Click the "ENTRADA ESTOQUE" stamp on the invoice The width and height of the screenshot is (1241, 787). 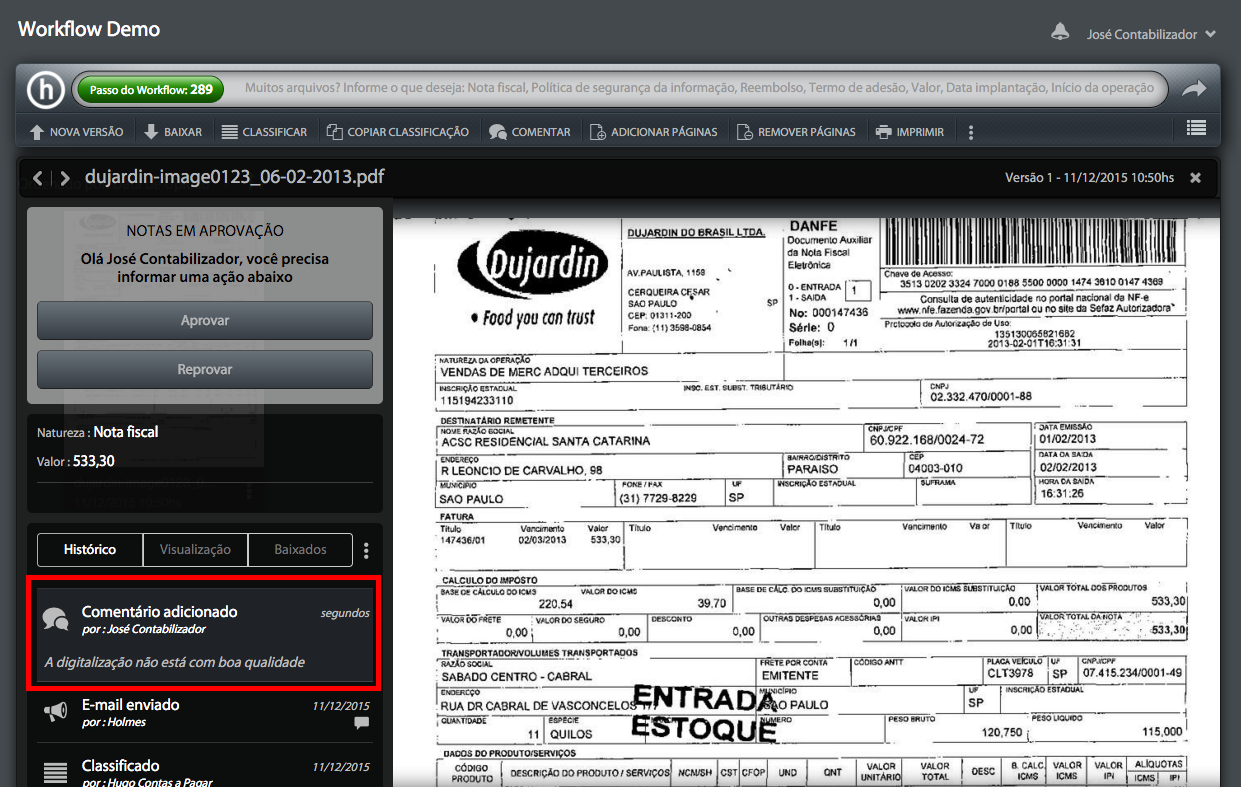click(704, 713)
